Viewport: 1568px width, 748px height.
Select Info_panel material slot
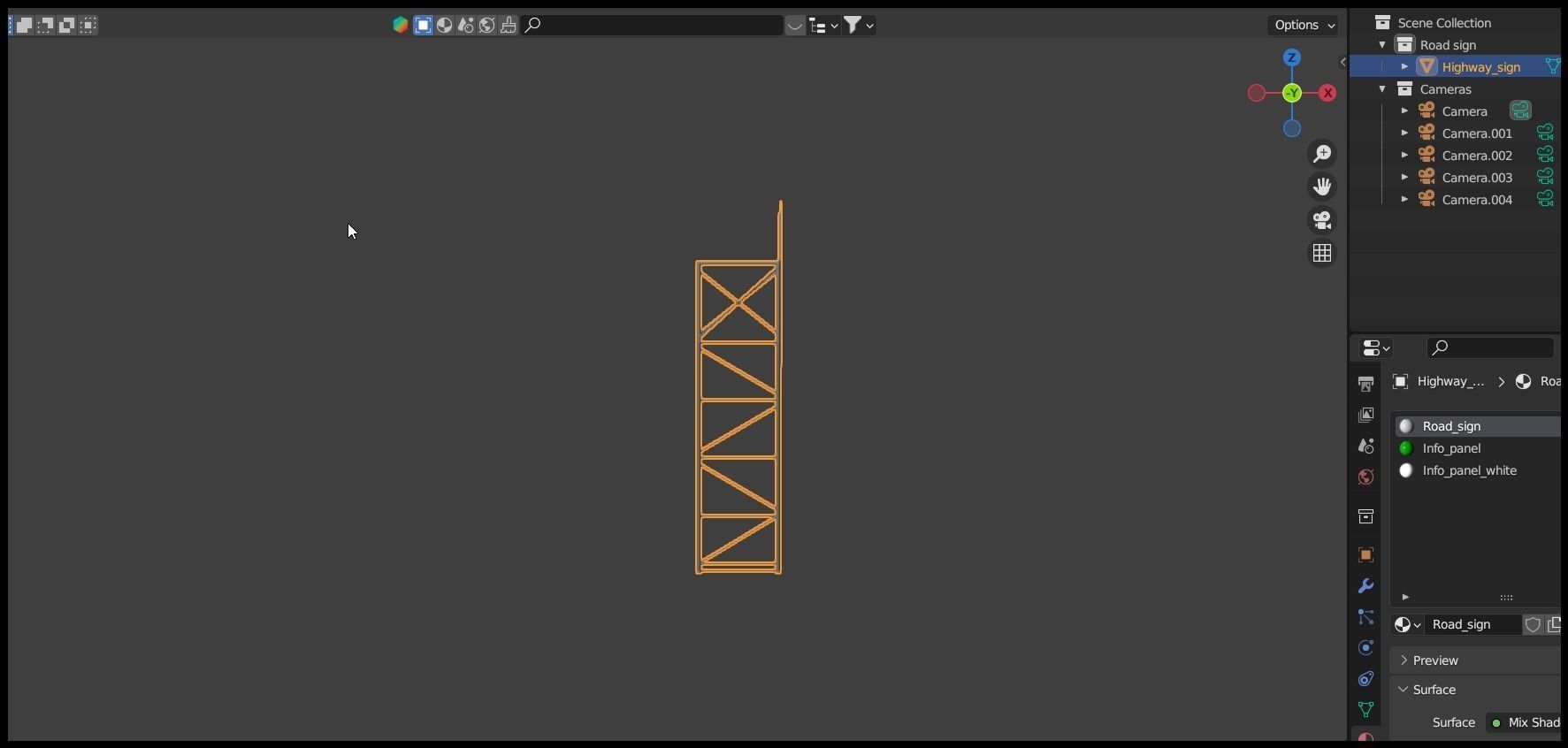click(x=1478, y=448)
